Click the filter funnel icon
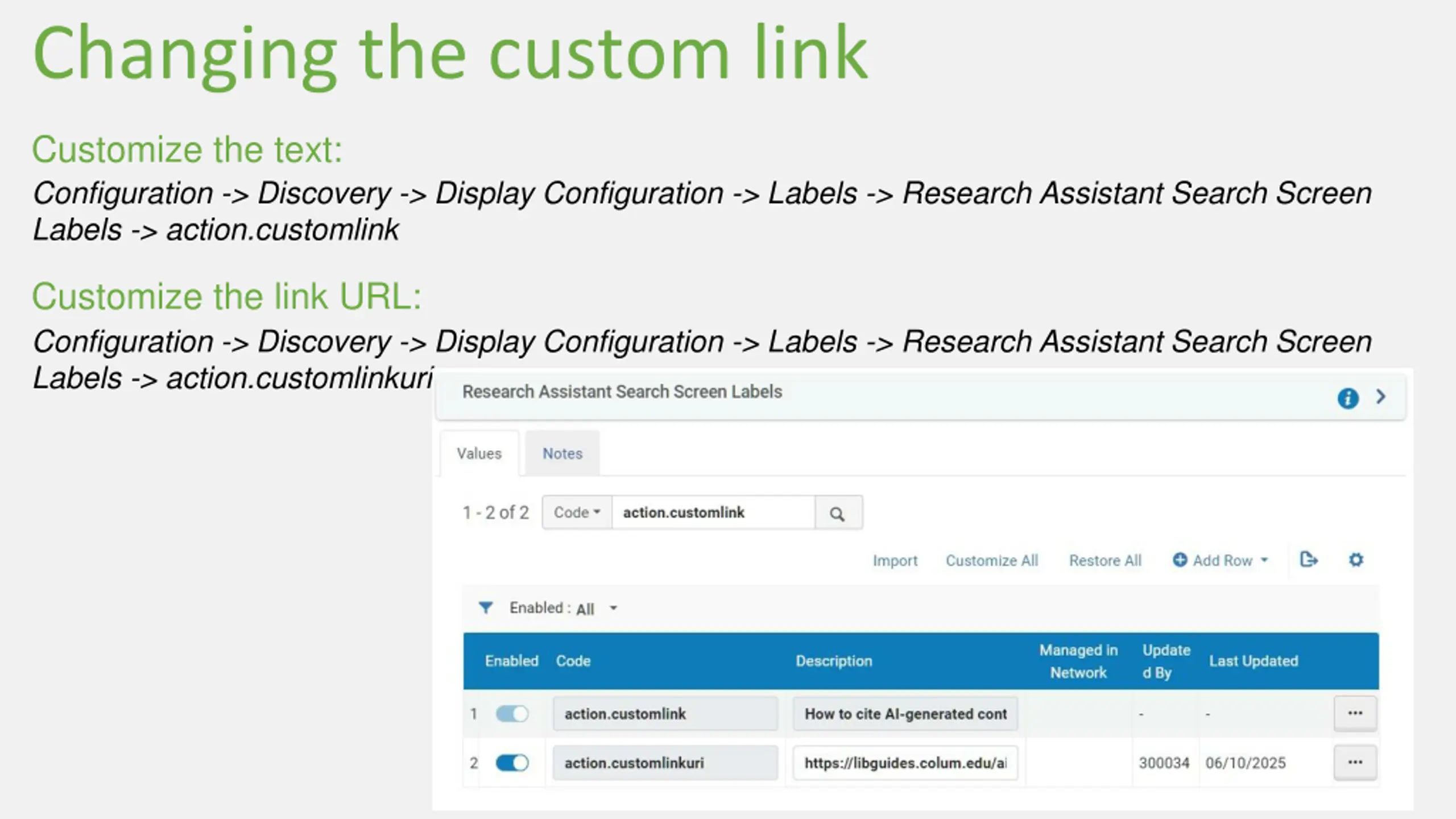The width and height of the screenshot is (1456, 819). click(x=485, y=608)
